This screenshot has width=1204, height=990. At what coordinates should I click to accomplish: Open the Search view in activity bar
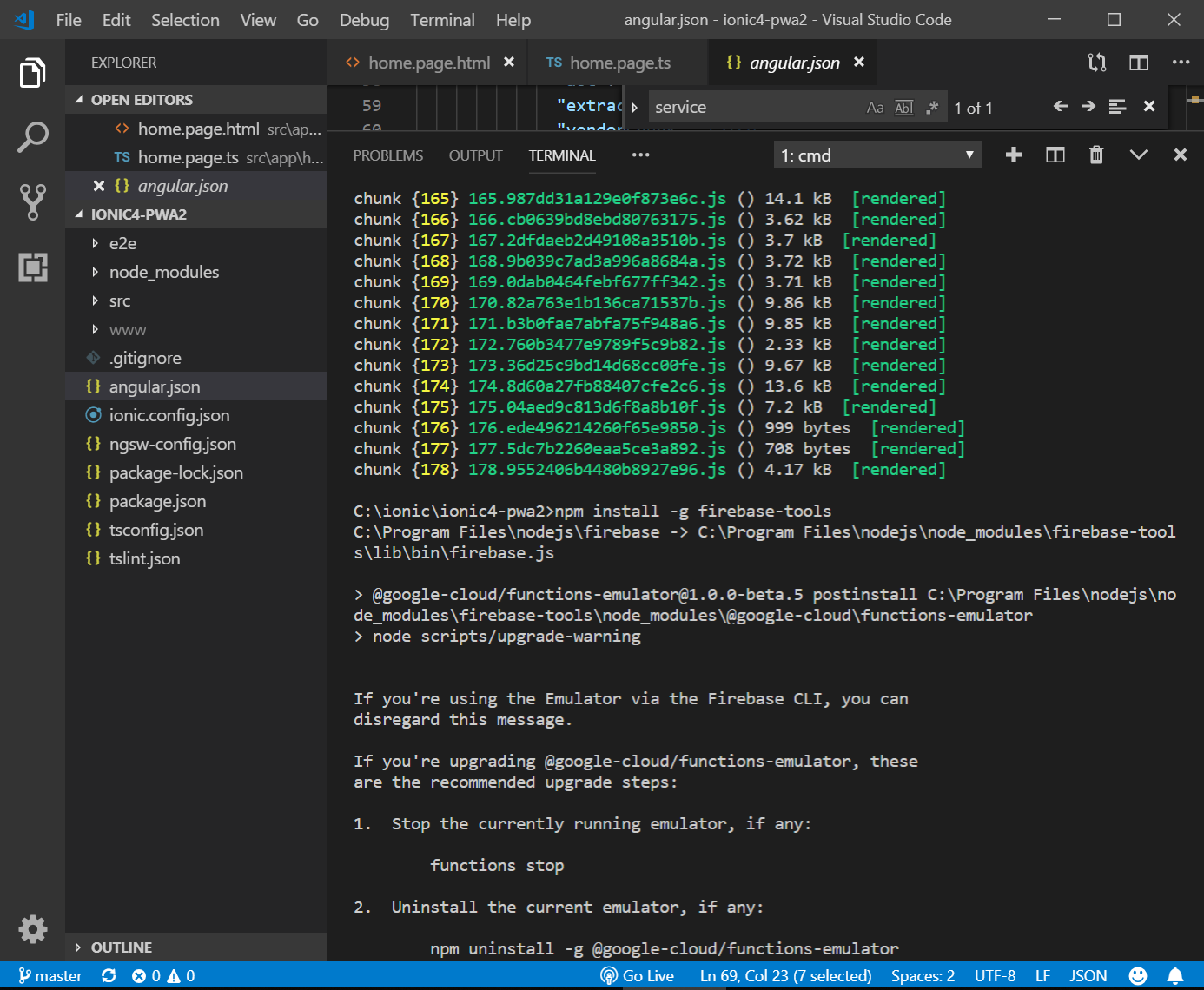click(32, 137)
